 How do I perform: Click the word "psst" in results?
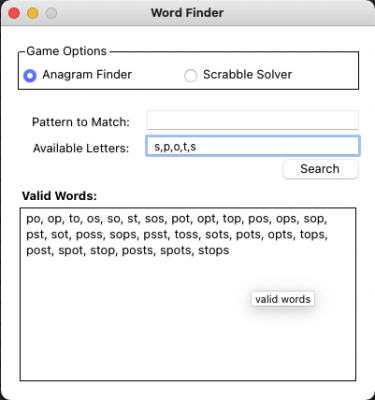(155, 235)
